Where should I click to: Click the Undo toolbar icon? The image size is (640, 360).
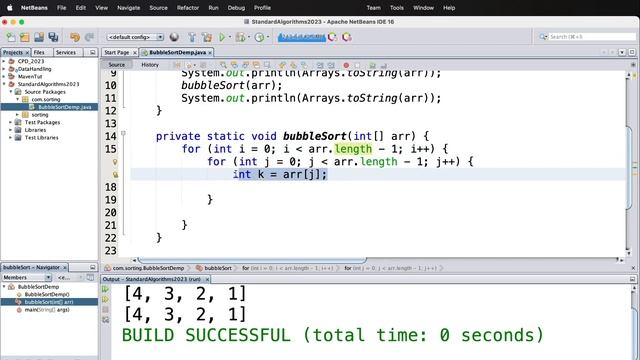[x=75, y=37]
